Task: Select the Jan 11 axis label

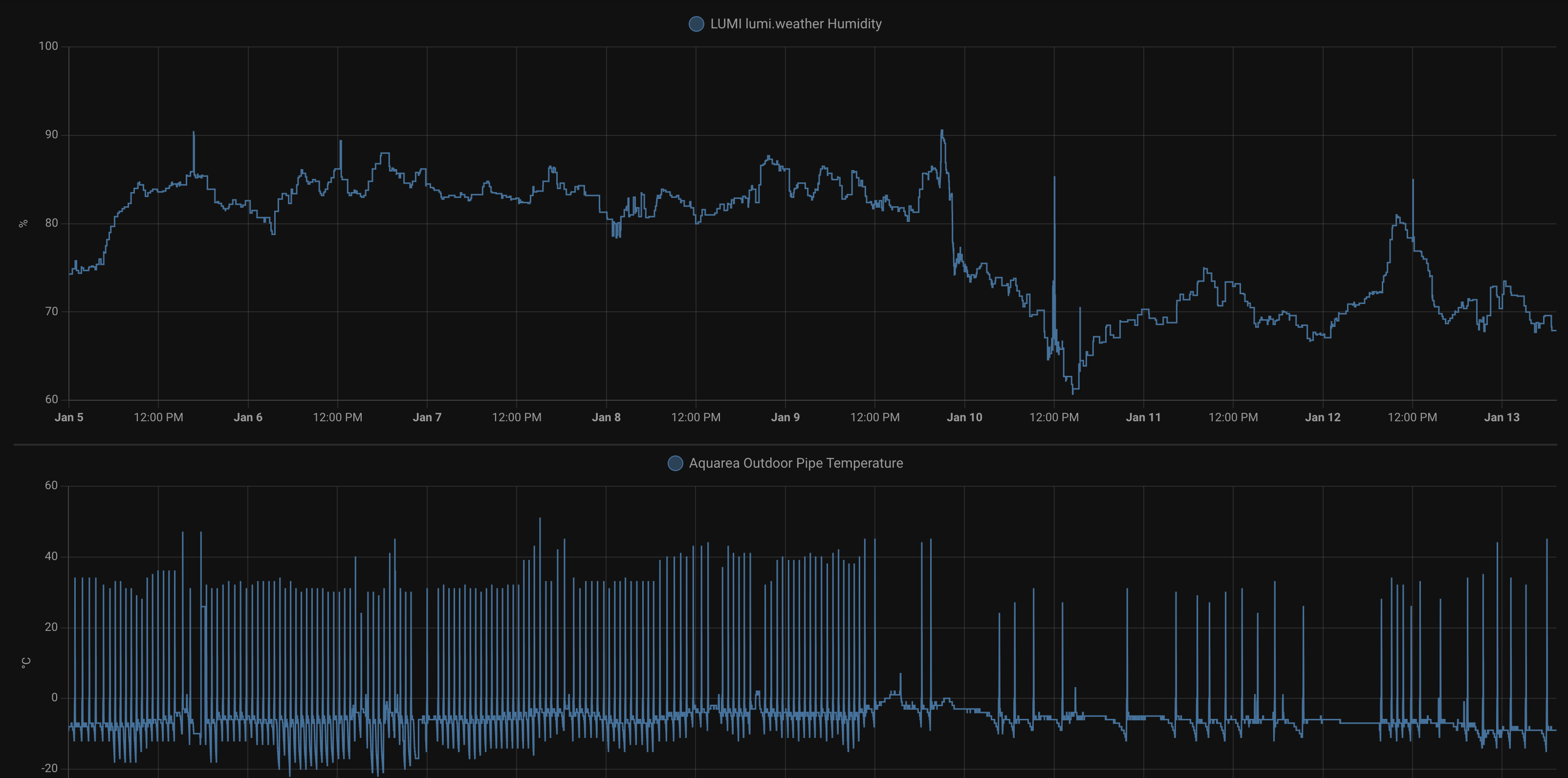Action: tap(1143, 418)
